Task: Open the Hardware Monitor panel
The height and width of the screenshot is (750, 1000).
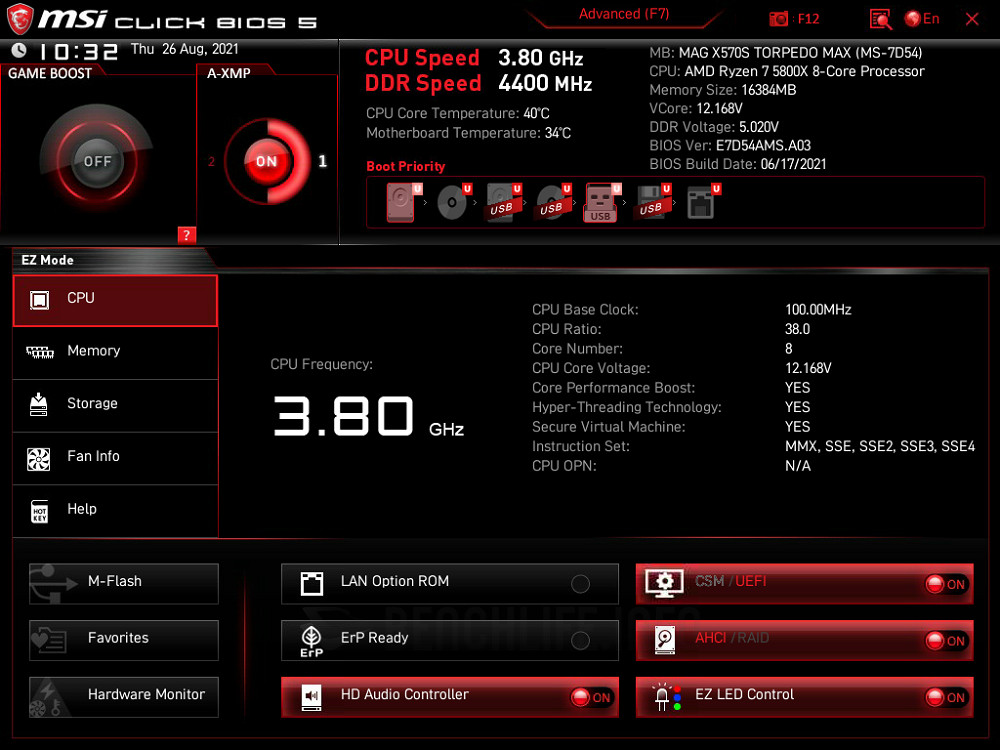Action: [123, 696]
